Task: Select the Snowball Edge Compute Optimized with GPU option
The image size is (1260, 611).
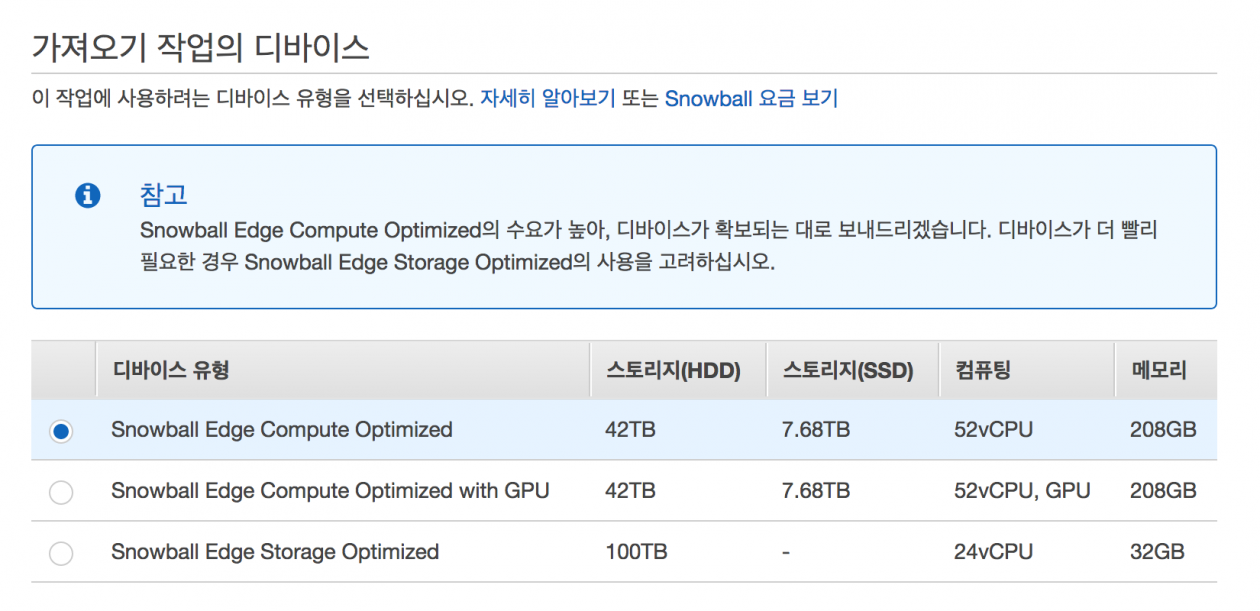Action: [x=61, y=491]
